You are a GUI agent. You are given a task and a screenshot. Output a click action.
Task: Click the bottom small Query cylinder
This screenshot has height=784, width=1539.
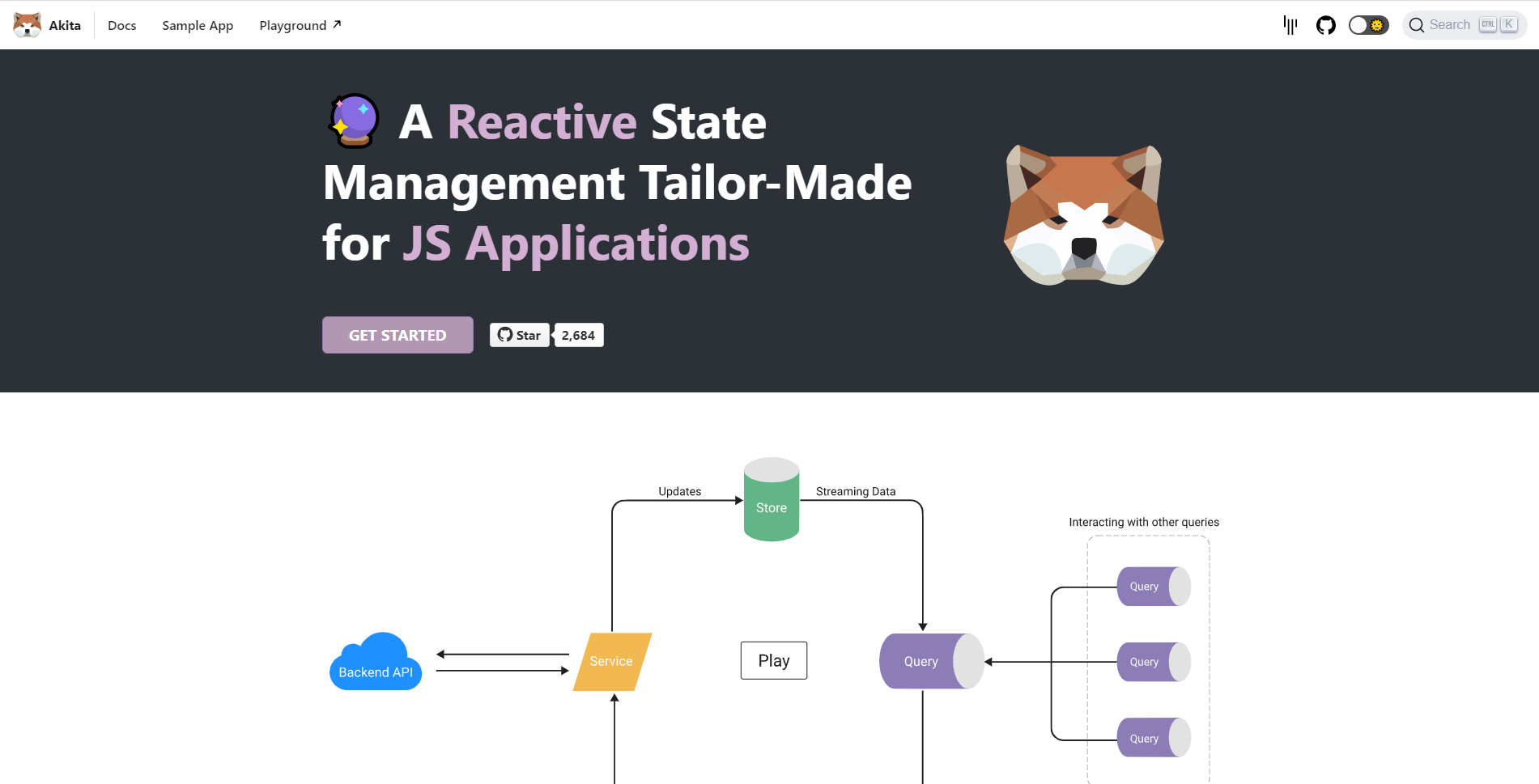click(1153, 738)
